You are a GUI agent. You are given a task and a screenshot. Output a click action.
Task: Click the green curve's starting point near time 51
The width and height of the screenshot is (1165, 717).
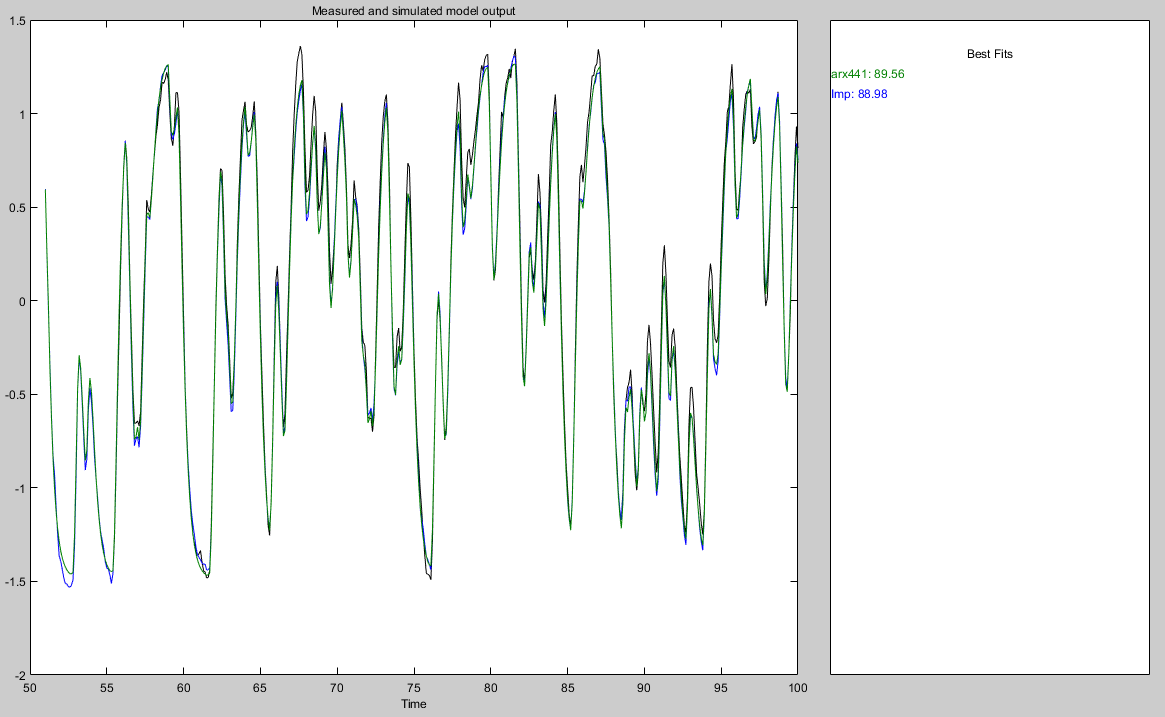click(x=46, y=190)
